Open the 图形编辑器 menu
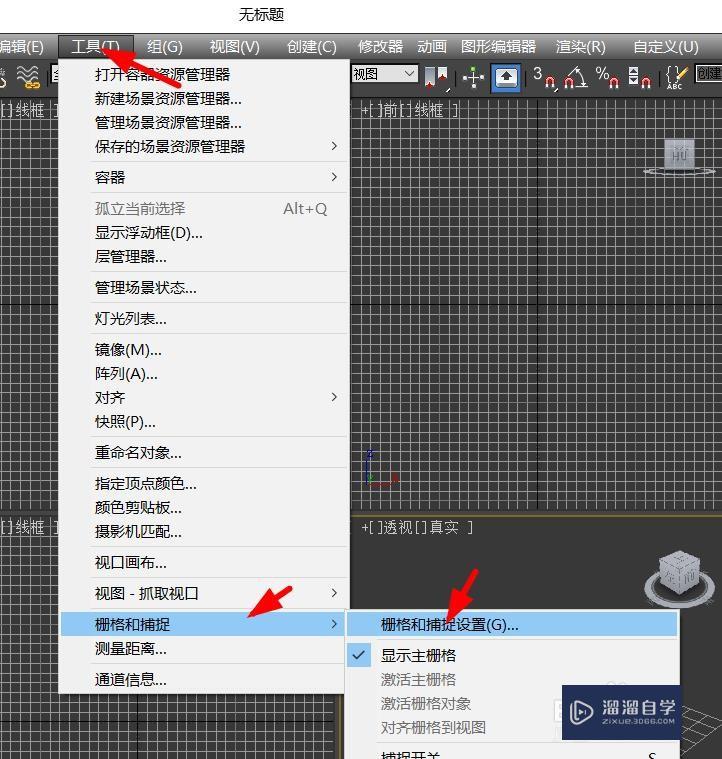This screenshot has width=722, height=759. (498, 46)
